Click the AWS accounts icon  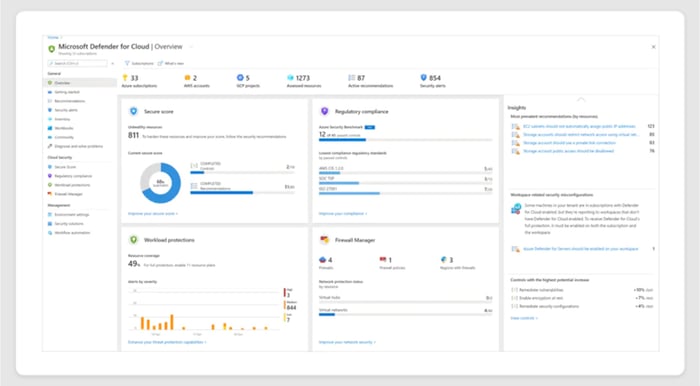click(187, 78)
